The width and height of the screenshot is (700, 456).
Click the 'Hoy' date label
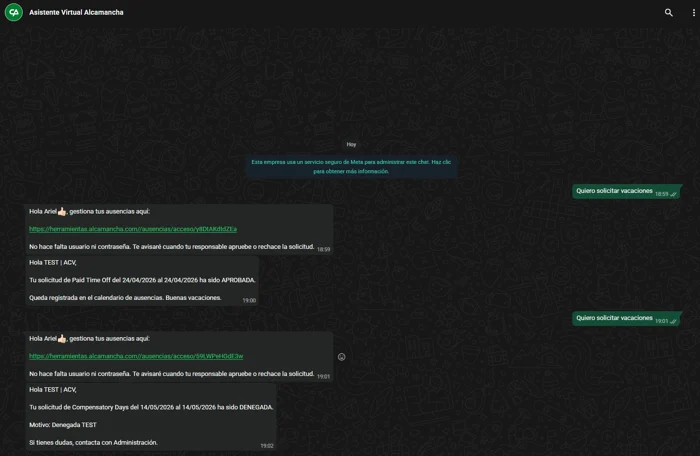tap(351, 144)
